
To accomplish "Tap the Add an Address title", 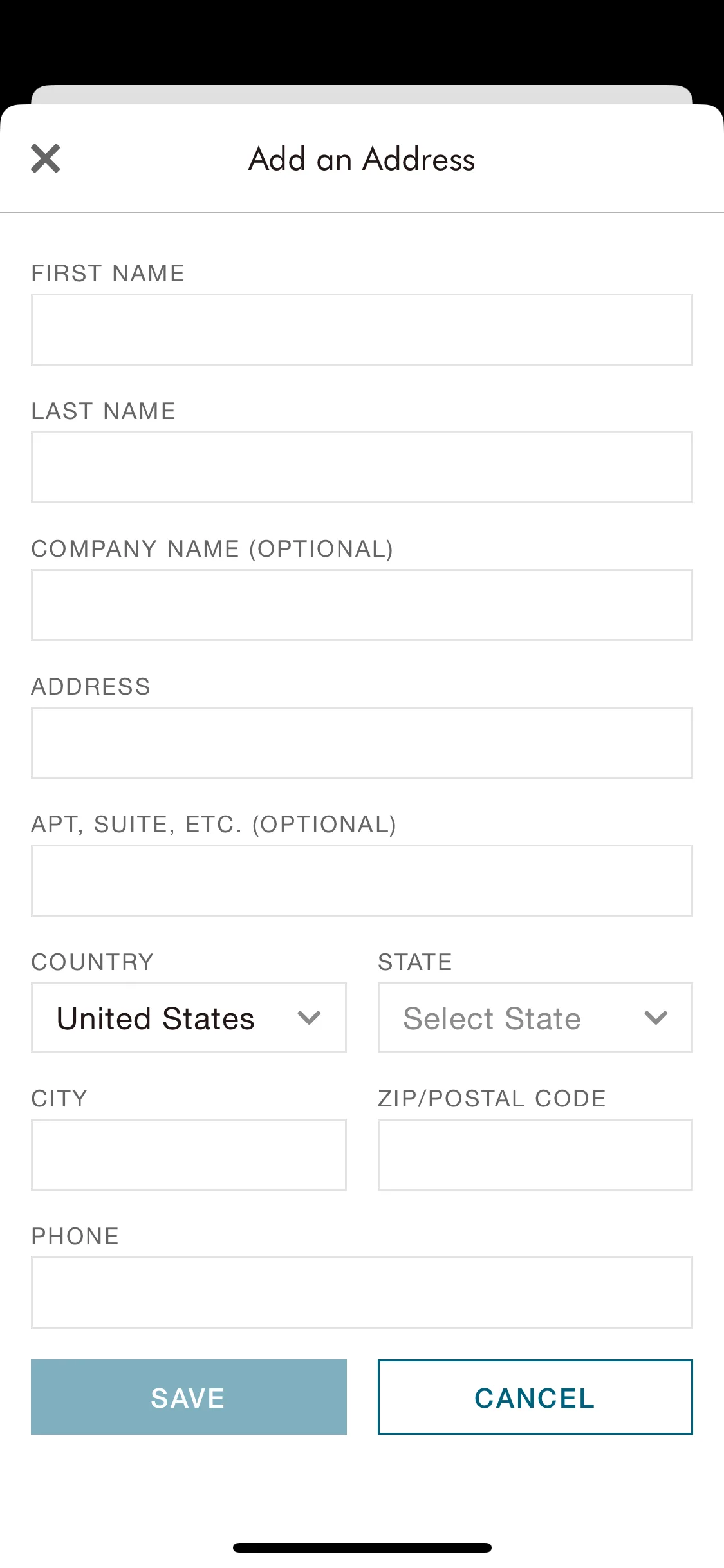I will click(x=362, y=159).
